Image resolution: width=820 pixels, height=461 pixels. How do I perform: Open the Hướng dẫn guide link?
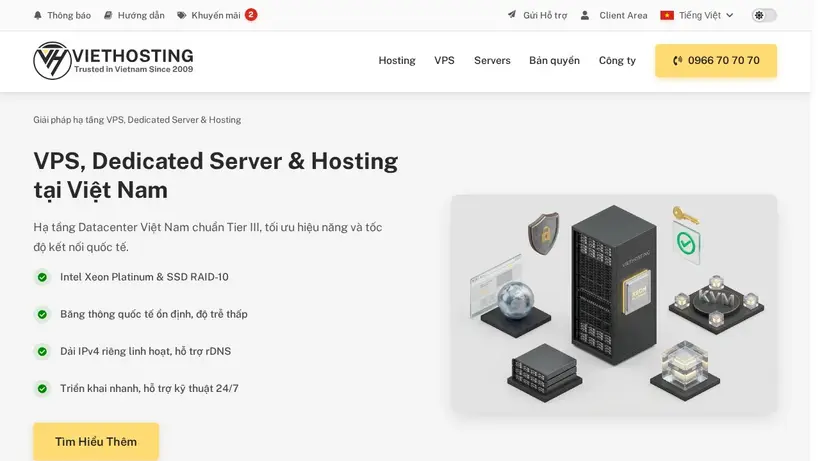point(134,16)
